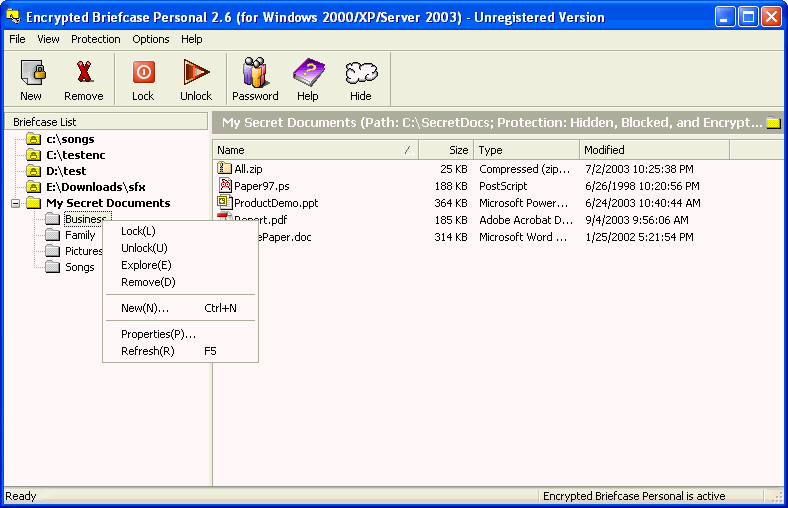Click the folder icon in the path header
788x508 pixels.
[773, 123]
